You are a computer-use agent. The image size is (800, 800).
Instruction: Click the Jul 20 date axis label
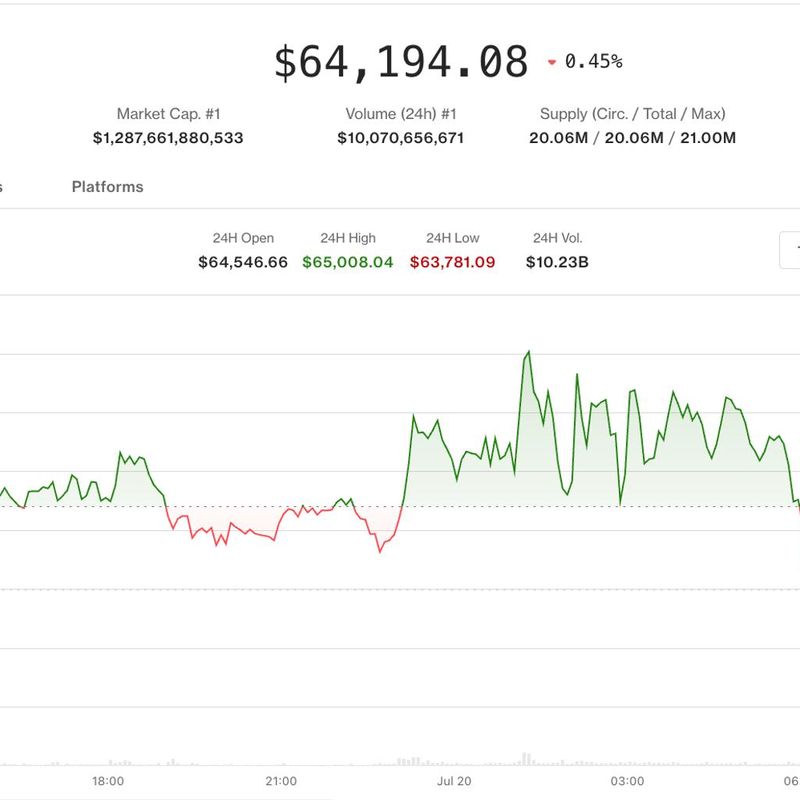[454, 781]
